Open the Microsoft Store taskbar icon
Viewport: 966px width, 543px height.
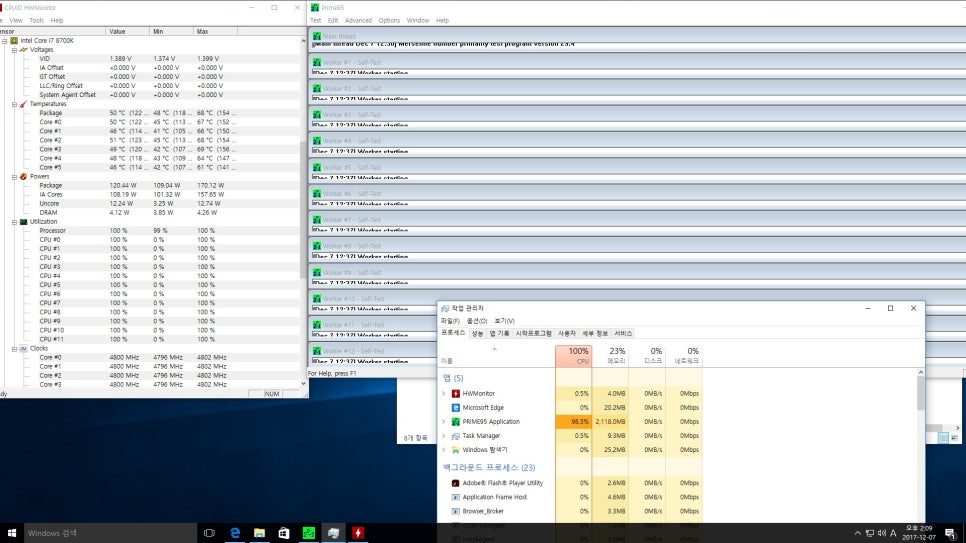tap(284, 533)
